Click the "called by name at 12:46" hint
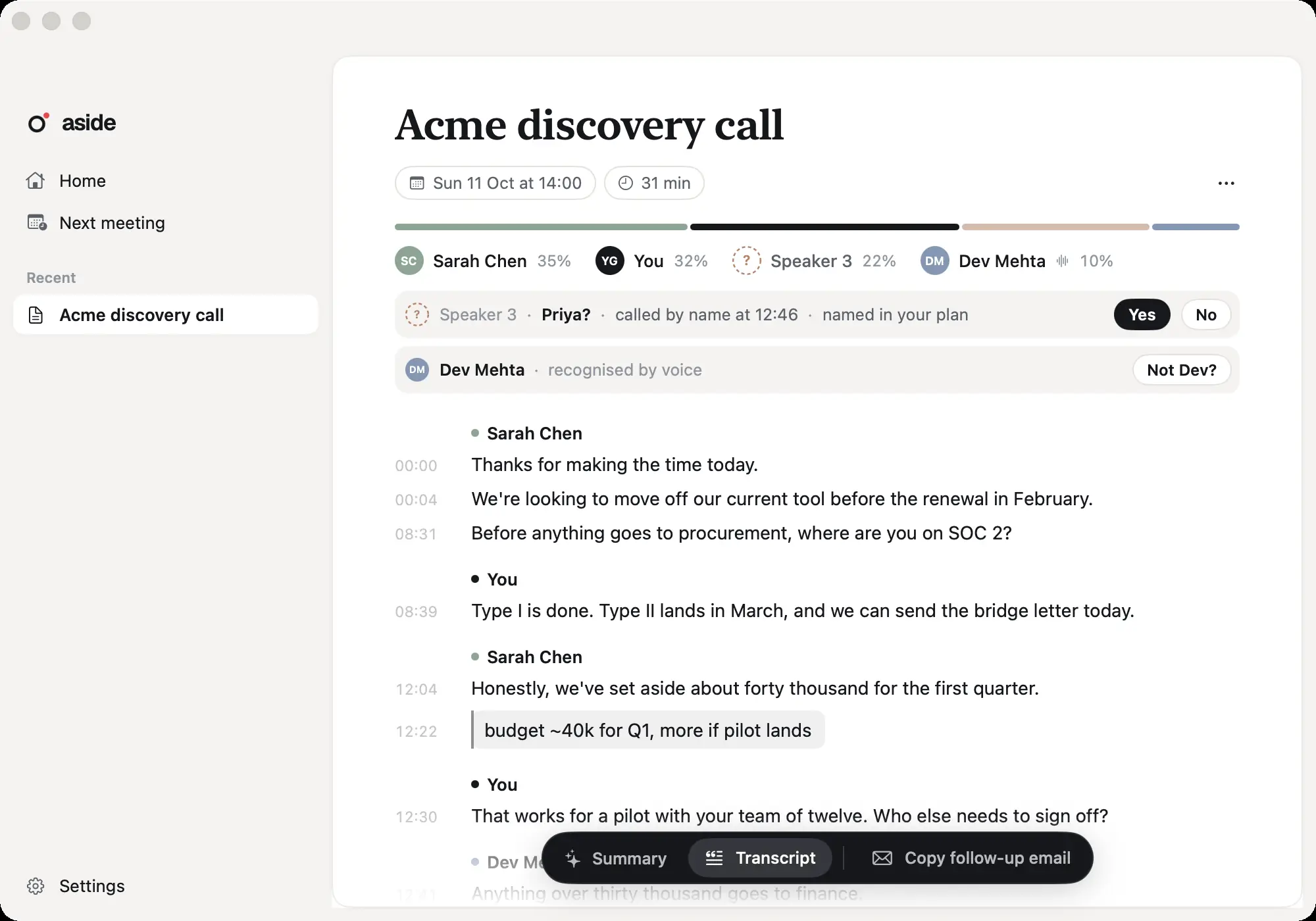This screenshot has height=921, width=1316. 707,314
